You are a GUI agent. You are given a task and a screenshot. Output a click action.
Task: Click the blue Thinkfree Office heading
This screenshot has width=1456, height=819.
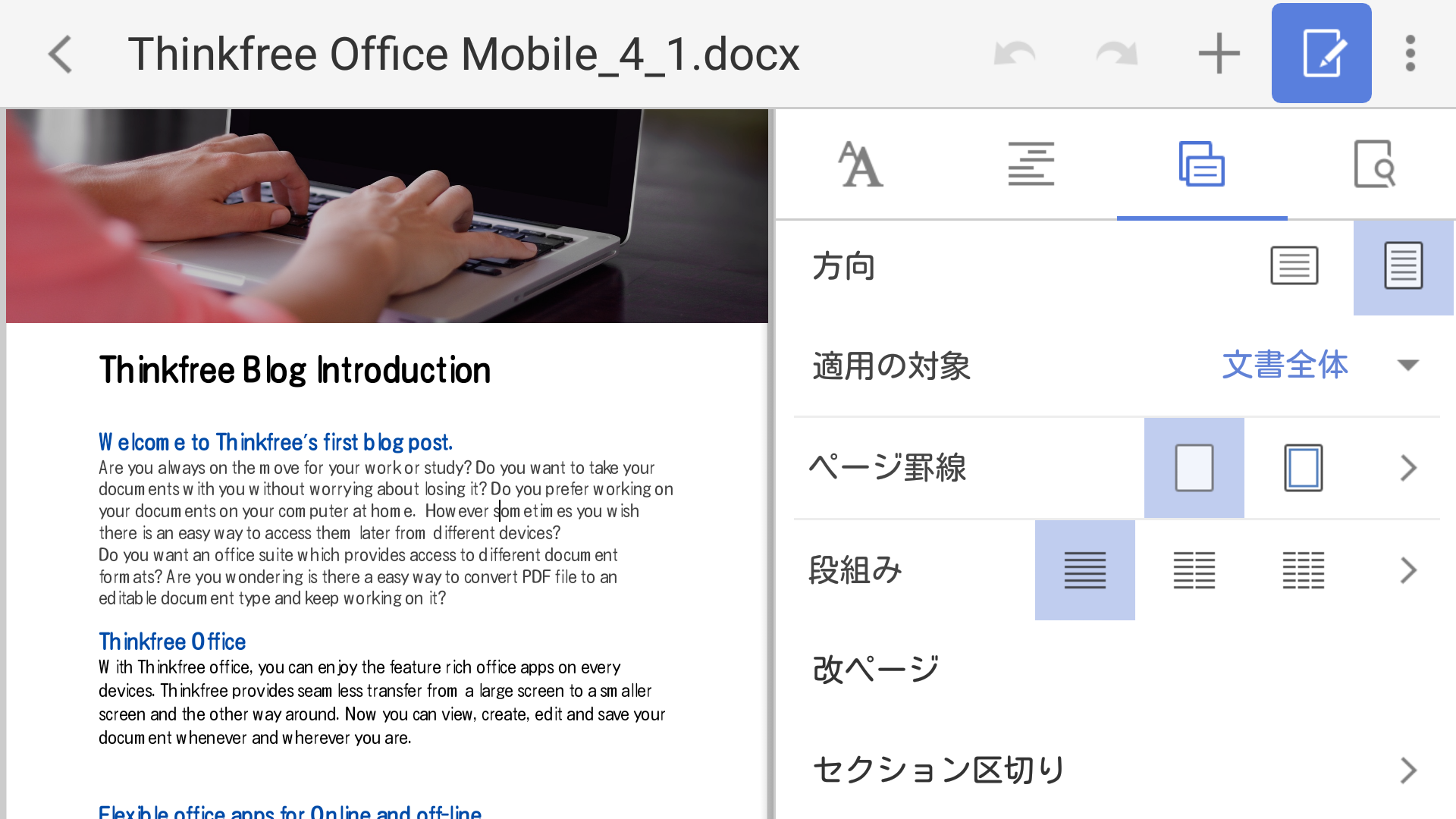172,642
